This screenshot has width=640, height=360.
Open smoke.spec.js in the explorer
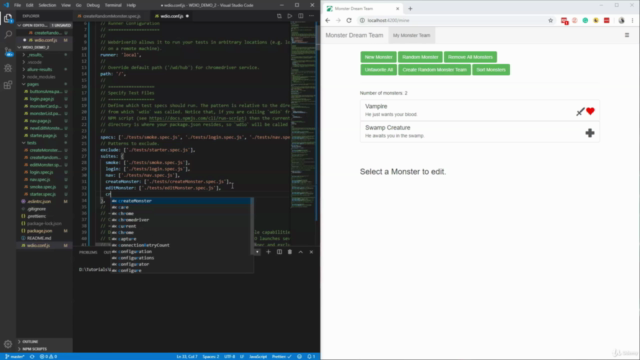click(x=43, y=187)
